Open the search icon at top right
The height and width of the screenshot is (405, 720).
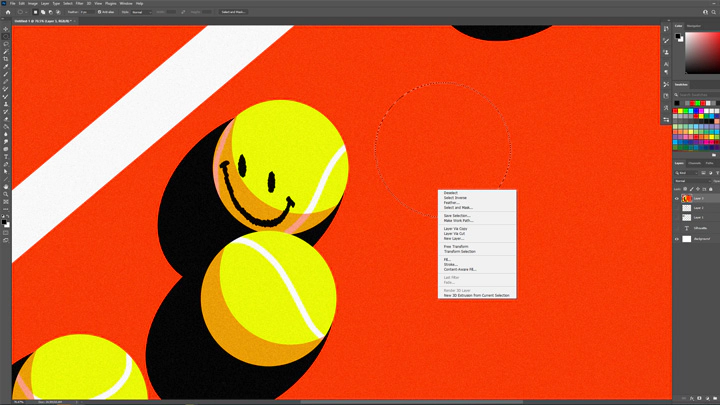click(x=714, y=12)
